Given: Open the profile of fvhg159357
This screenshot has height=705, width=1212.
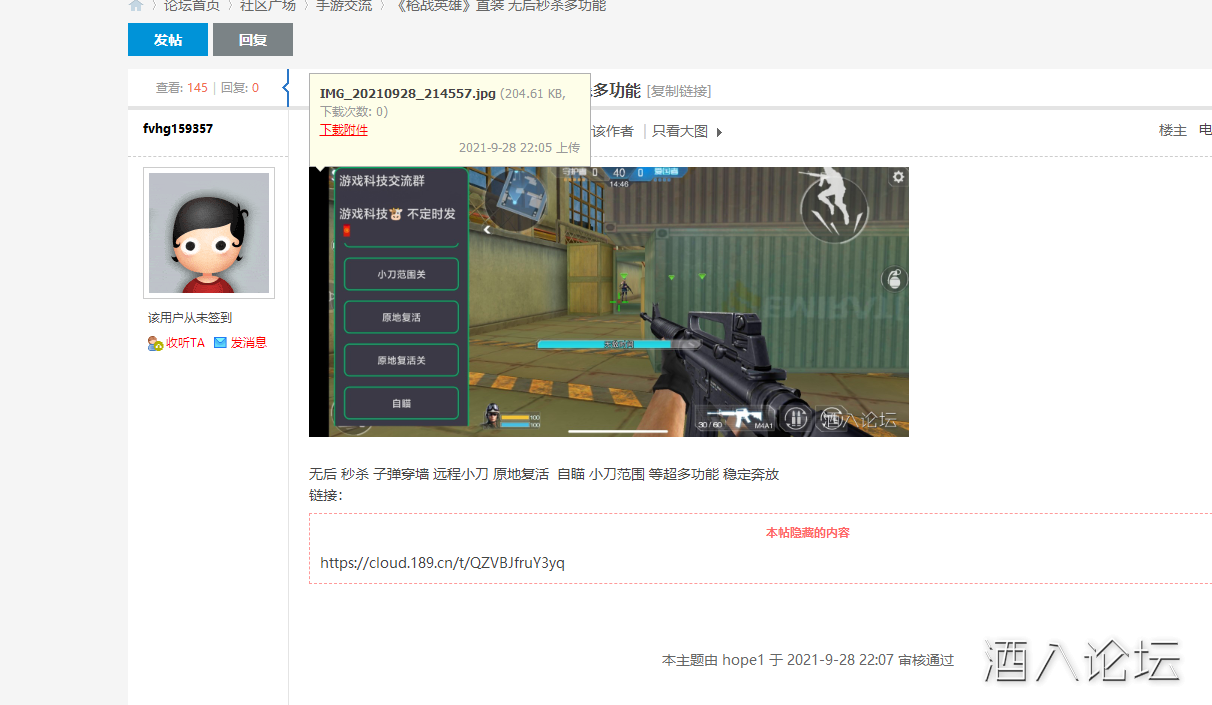Looking at the screenshot, I should pos(178,129).
